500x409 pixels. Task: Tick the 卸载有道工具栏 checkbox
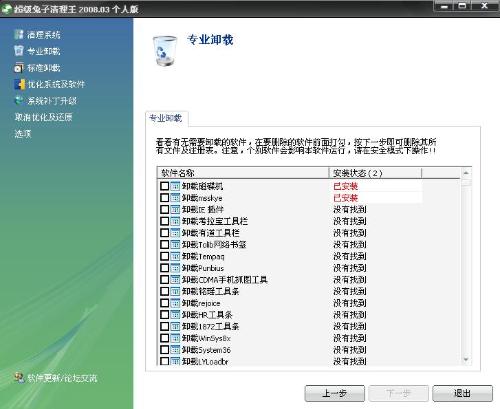point(164,233)
